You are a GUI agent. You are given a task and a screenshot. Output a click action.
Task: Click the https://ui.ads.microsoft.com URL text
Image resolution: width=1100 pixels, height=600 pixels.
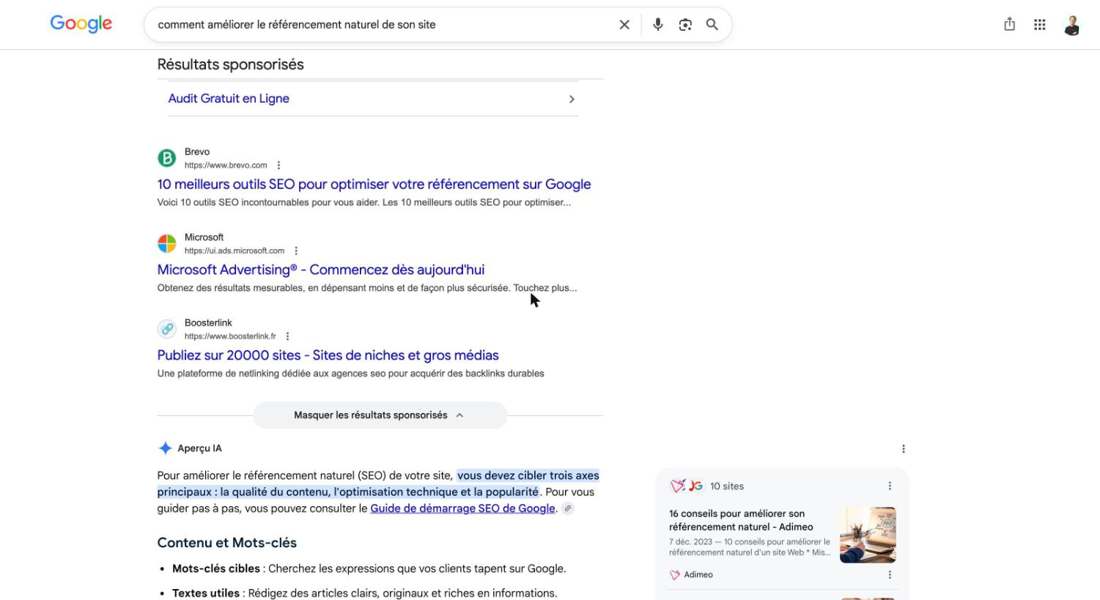click(234, 251)
